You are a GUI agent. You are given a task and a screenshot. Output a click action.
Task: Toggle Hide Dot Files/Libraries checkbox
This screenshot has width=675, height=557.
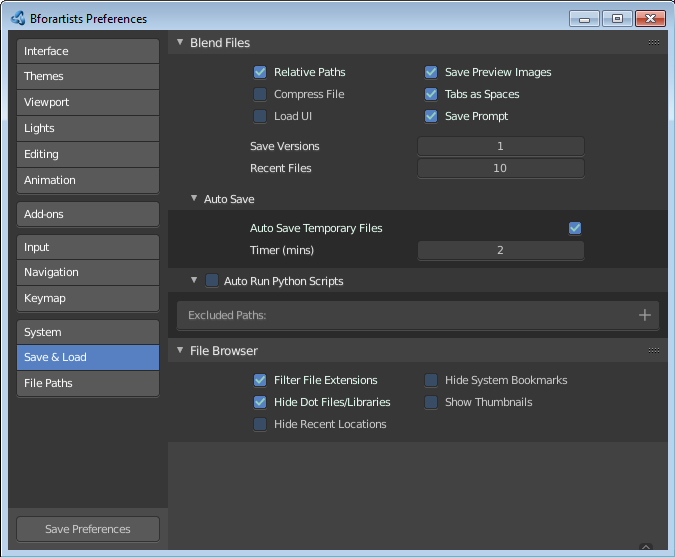coord(260,402)
